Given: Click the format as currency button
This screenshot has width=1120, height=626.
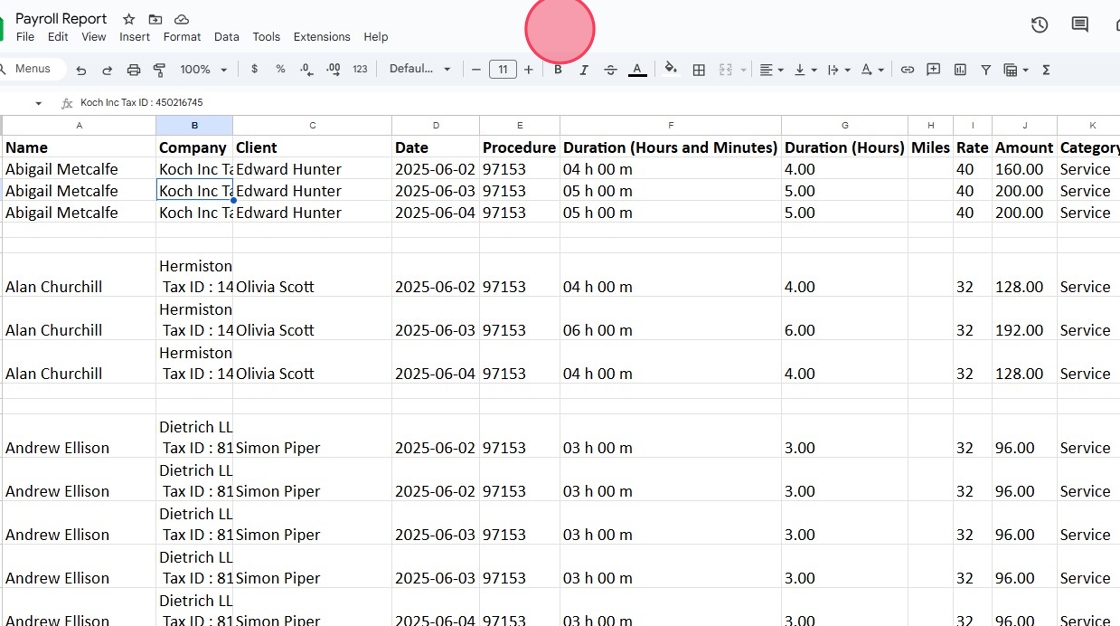Looking at the screenshot, I should [254, 70].
